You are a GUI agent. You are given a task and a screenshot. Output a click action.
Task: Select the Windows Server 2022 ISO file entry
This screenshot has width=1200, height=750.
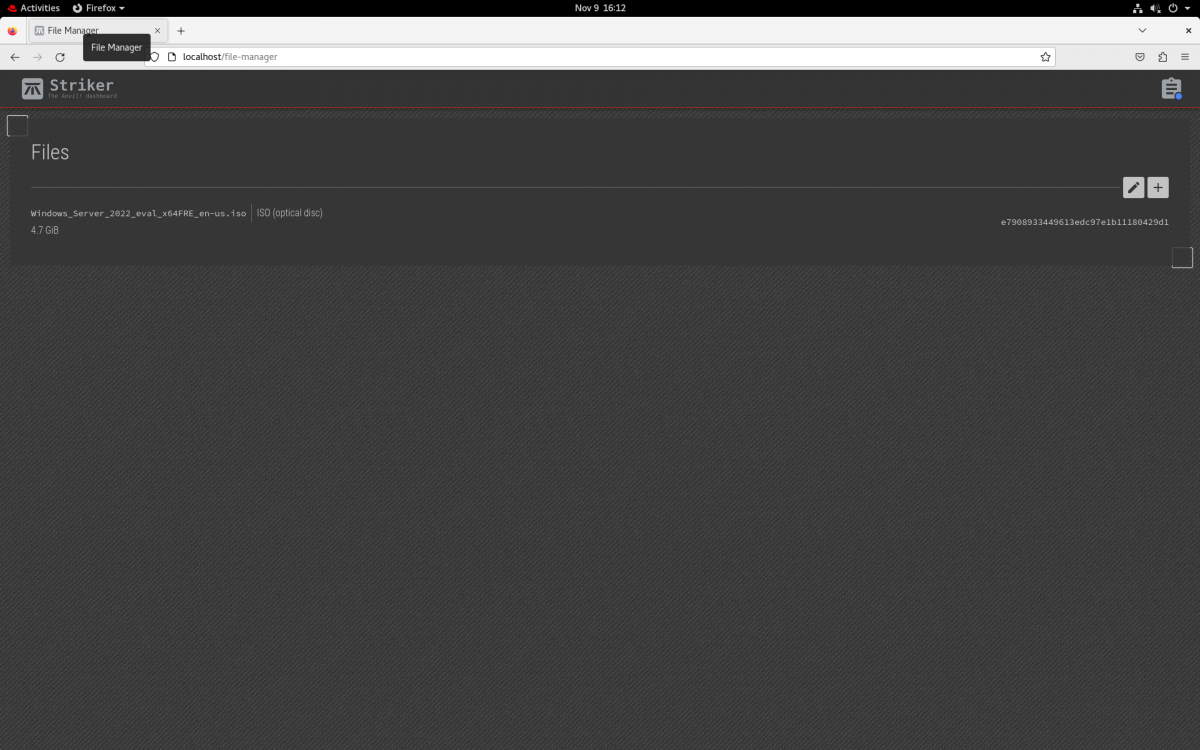[x=138, y=213]
